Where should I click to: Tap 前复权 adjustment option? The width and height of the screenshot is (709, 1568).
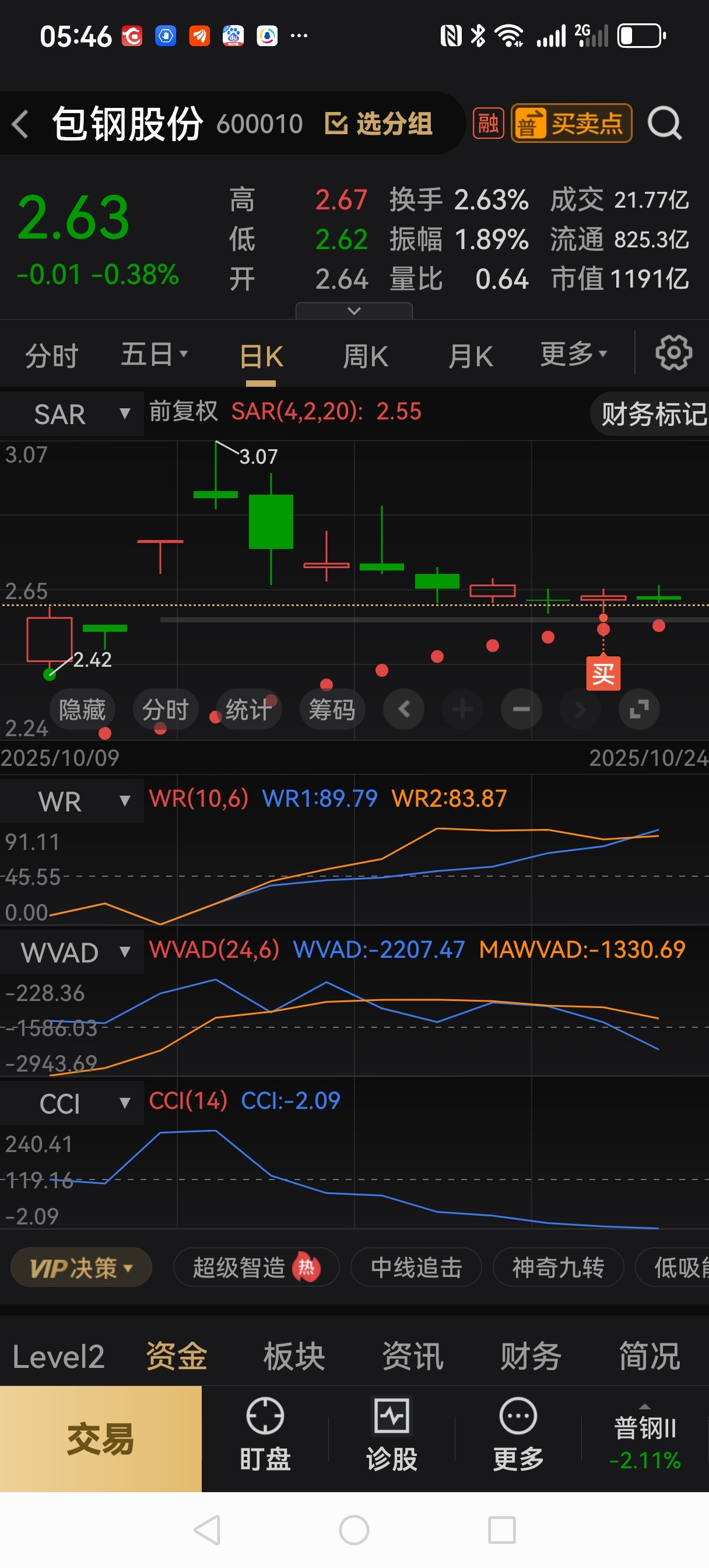(x=183, y=411)
